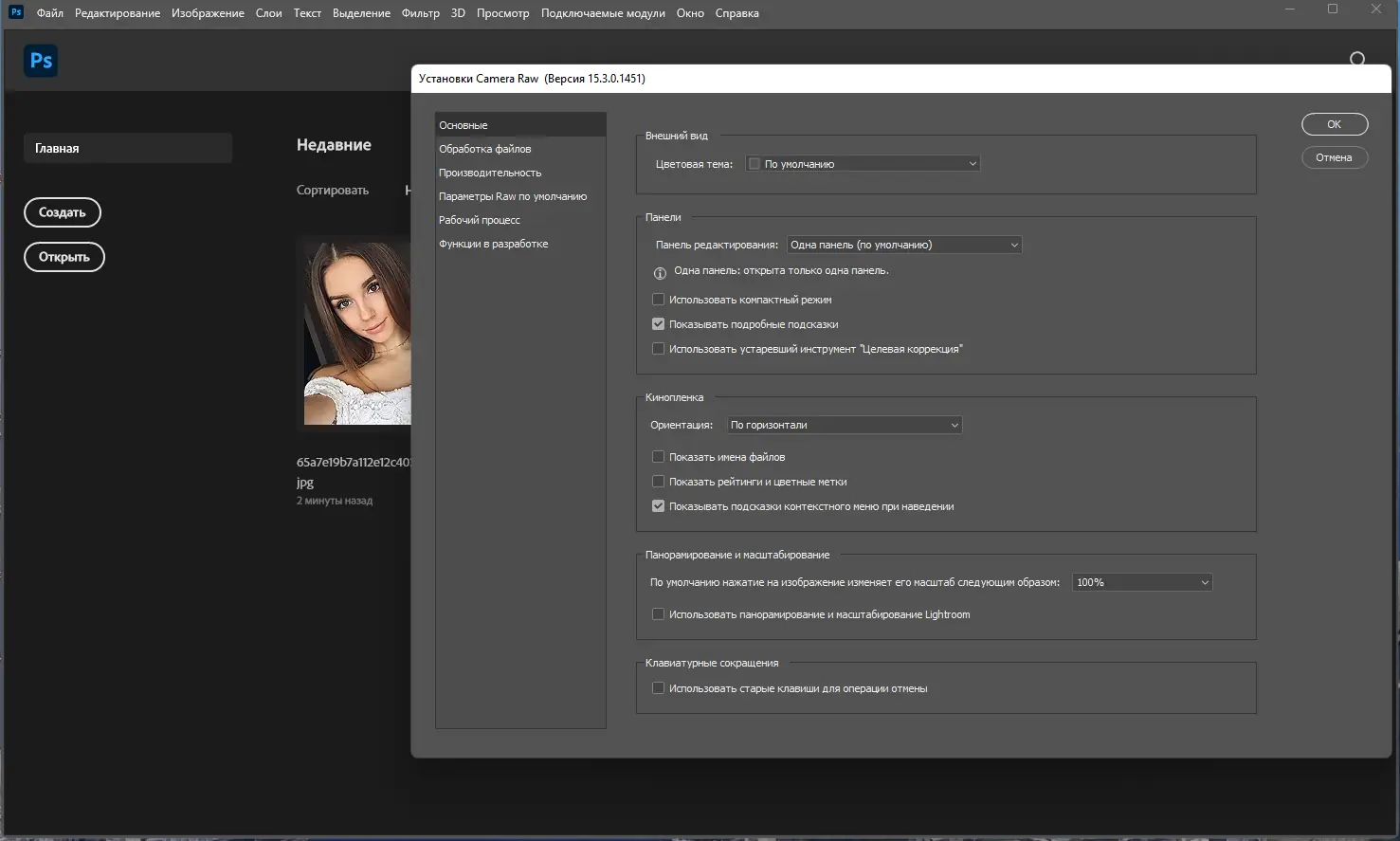Viewport: 1400px width, 841px height.
Task: Toggle the show file names checkbox
Action: 658,457
